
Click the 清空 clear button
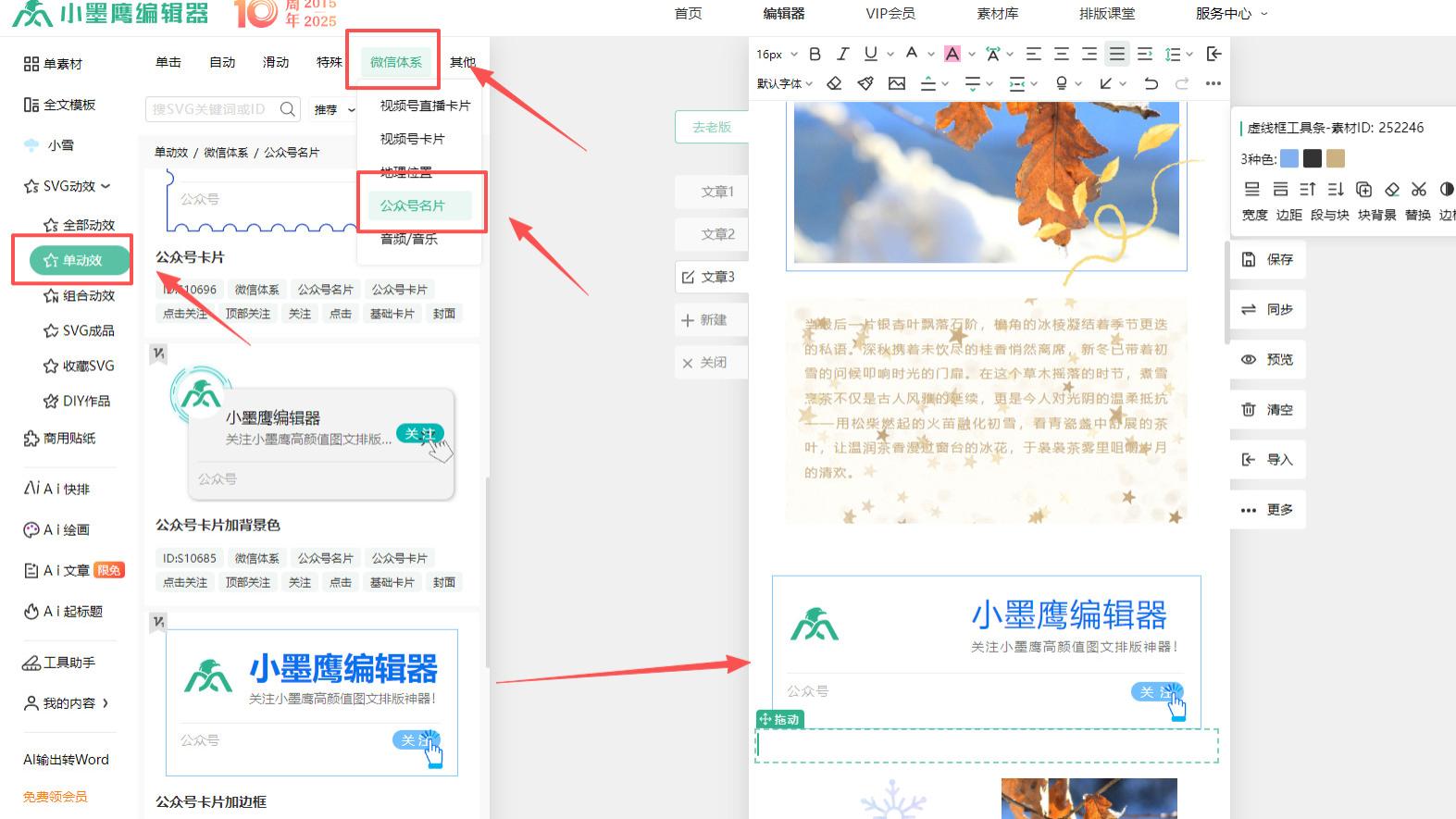[x=1268, y=409]
